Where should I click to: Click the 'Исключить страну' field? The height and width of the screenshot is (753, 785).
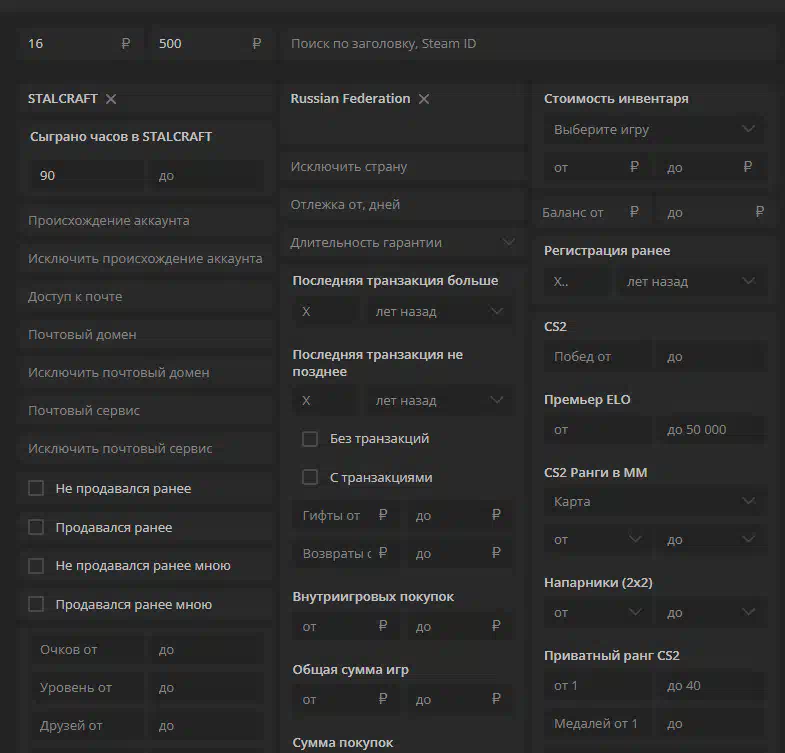tap(403, 167)
